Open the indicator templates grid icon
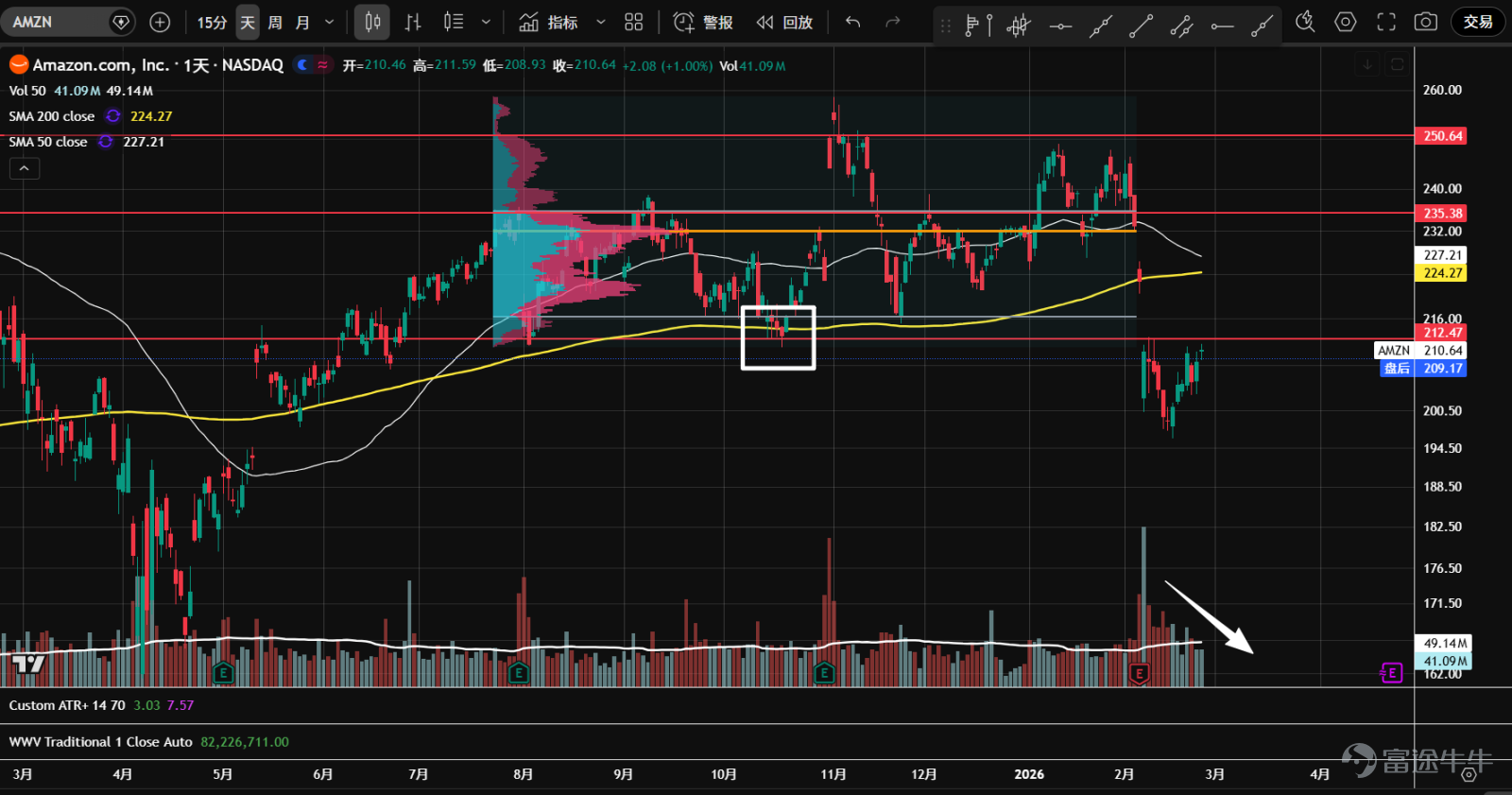1512x795 pixels. 634,22
